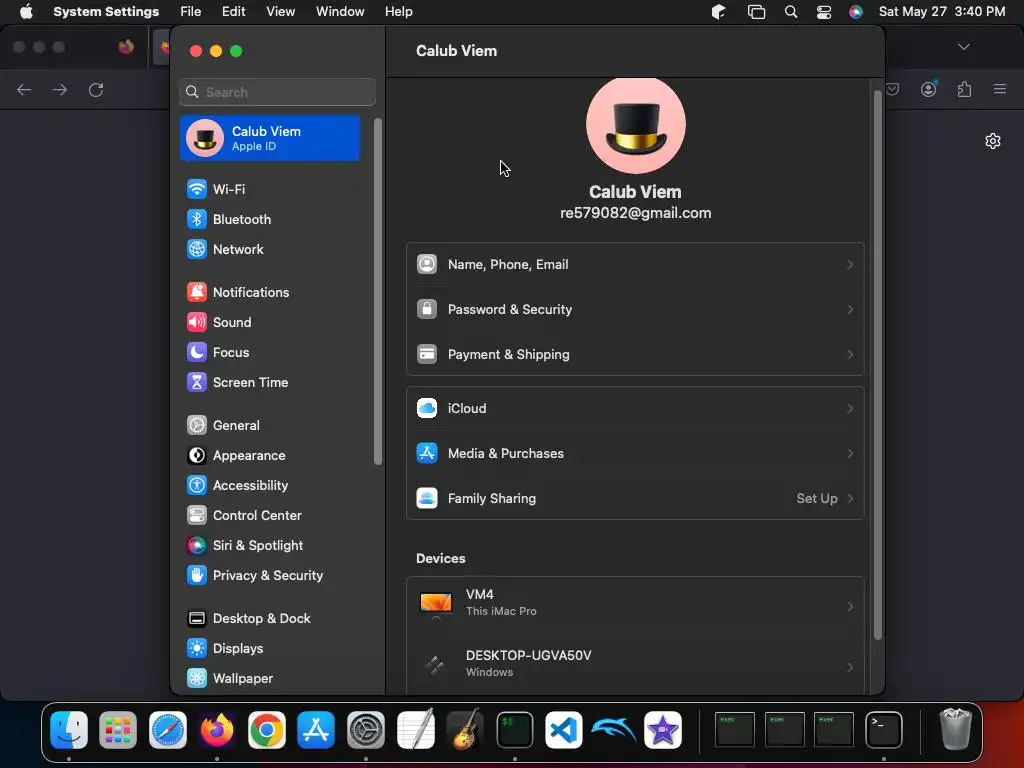Open the File menu
The image size is (1024, 768).
click(191, 12)
